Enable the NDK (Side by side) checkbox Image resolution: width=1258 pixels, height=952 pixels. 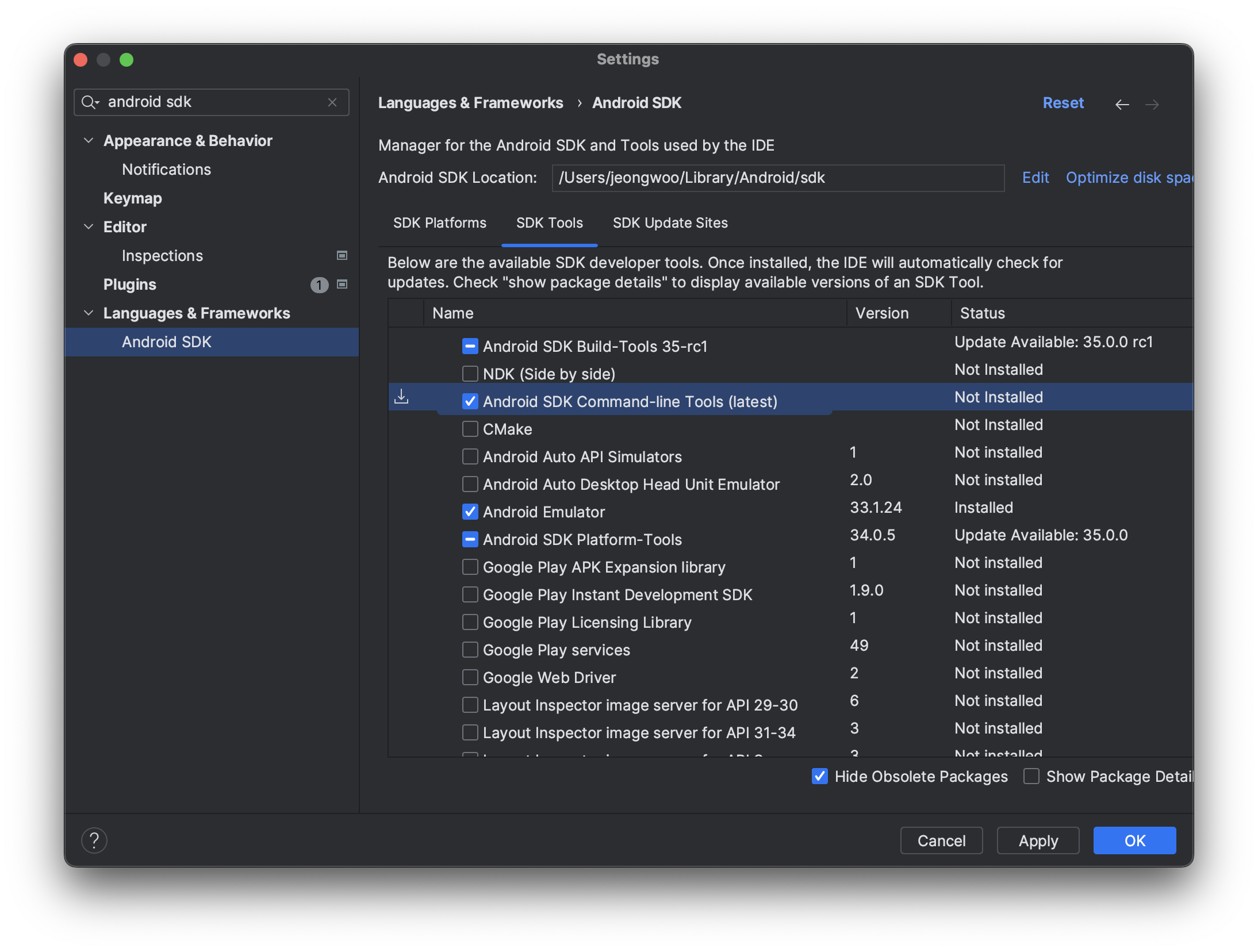click(470, 374)
